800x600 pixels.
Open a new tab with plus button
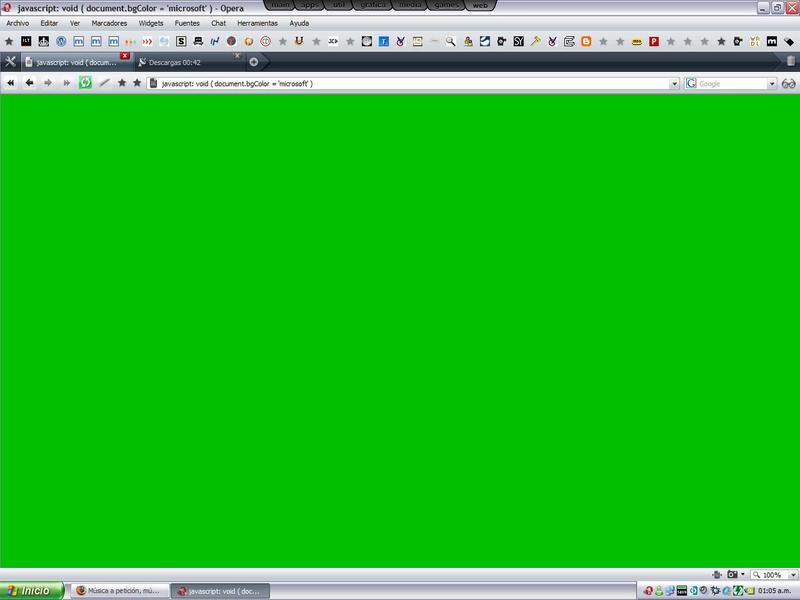pyautogui.click(x=253, y=62)
